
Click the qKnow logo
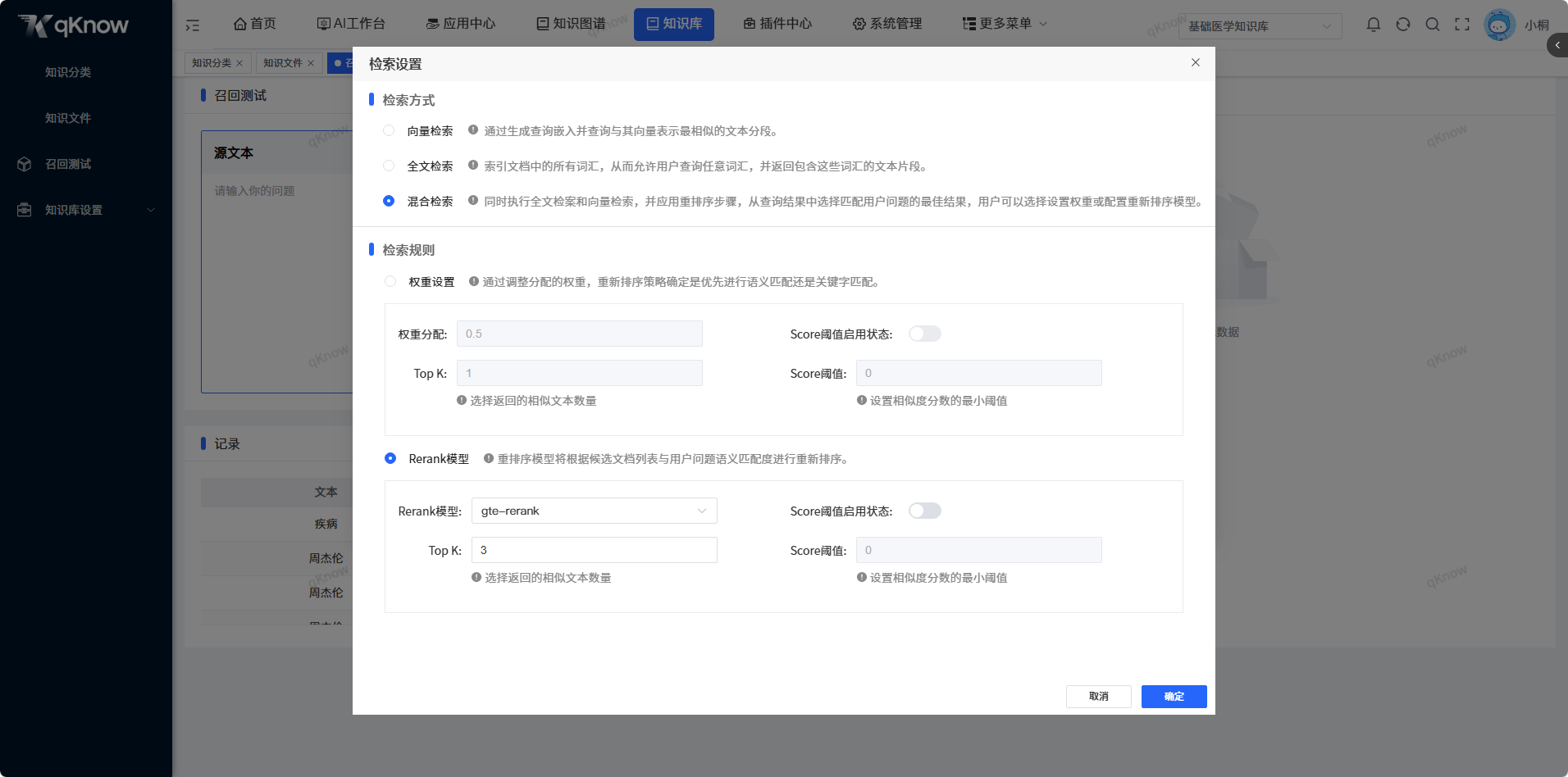click(73, 25)
